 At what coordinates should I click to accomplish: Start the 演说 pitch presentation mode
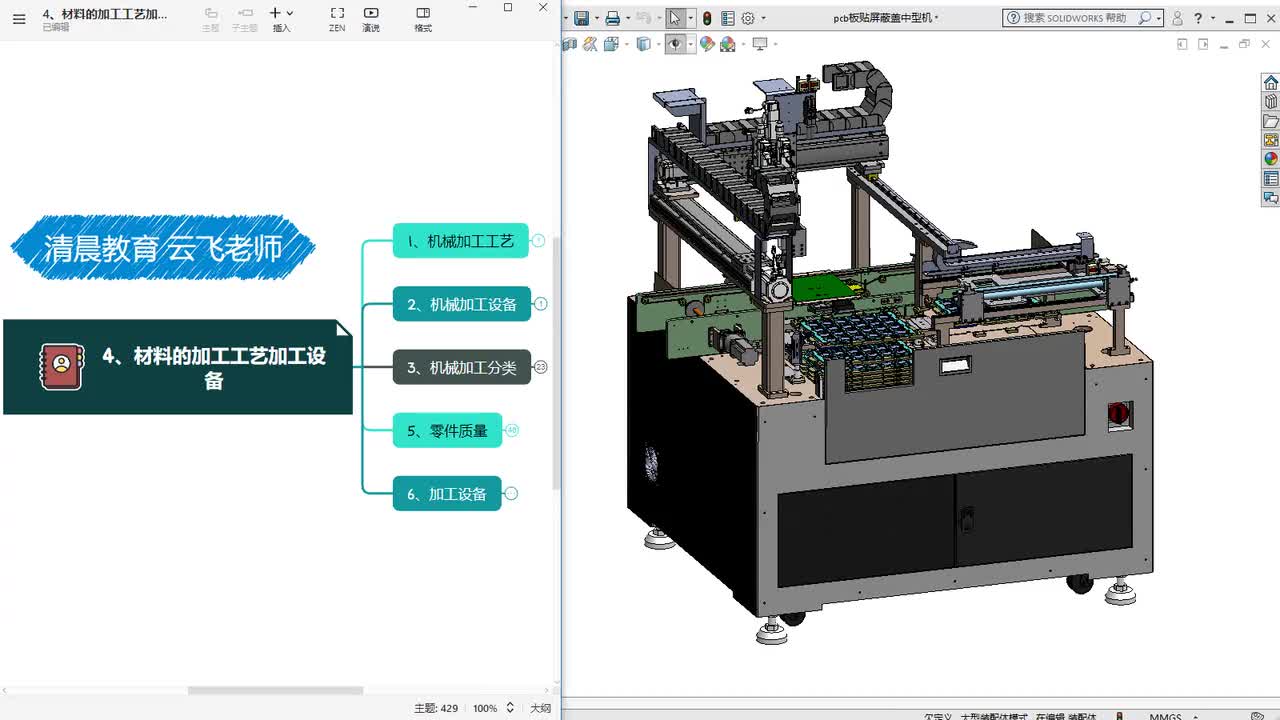point(371,14)
